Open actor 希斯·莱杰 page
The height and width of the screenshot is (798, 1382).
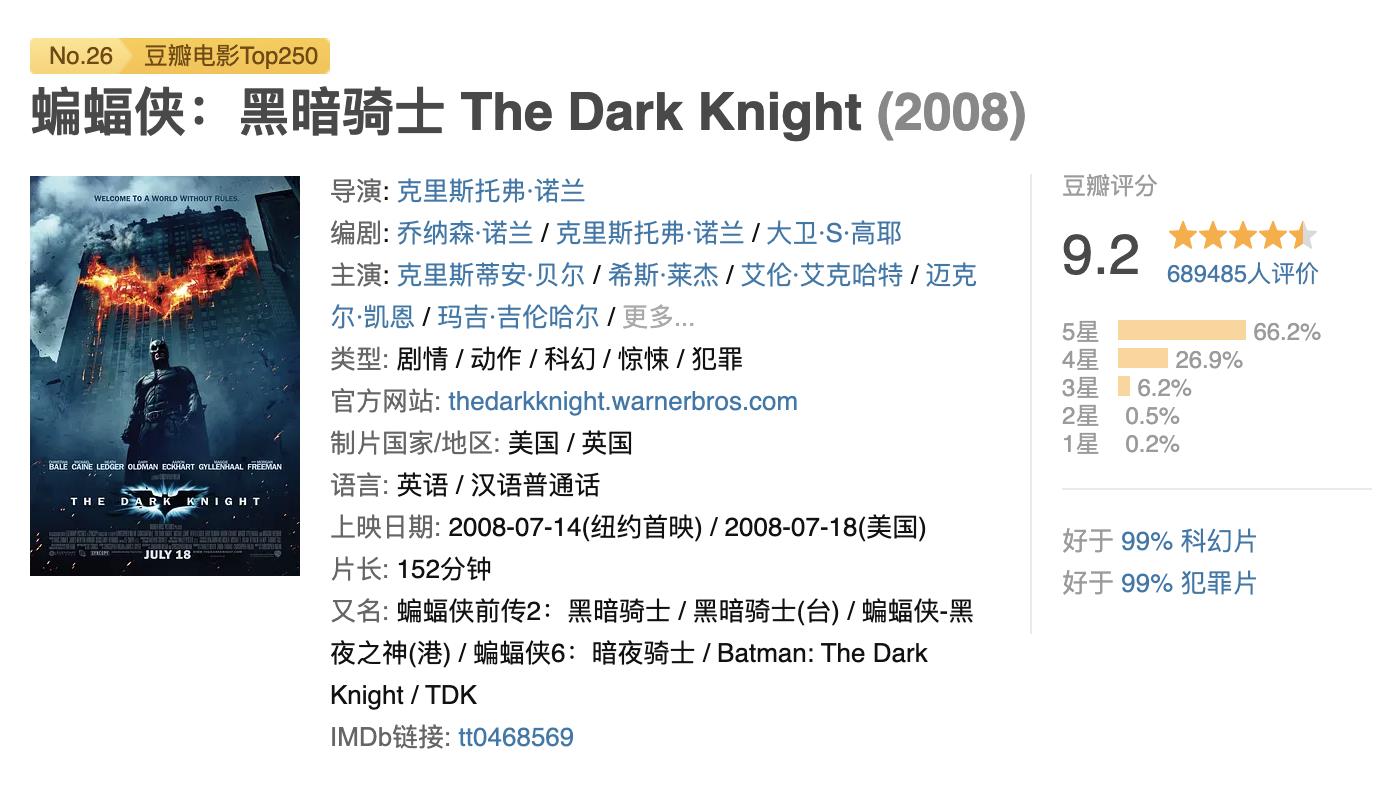[663, 275]
